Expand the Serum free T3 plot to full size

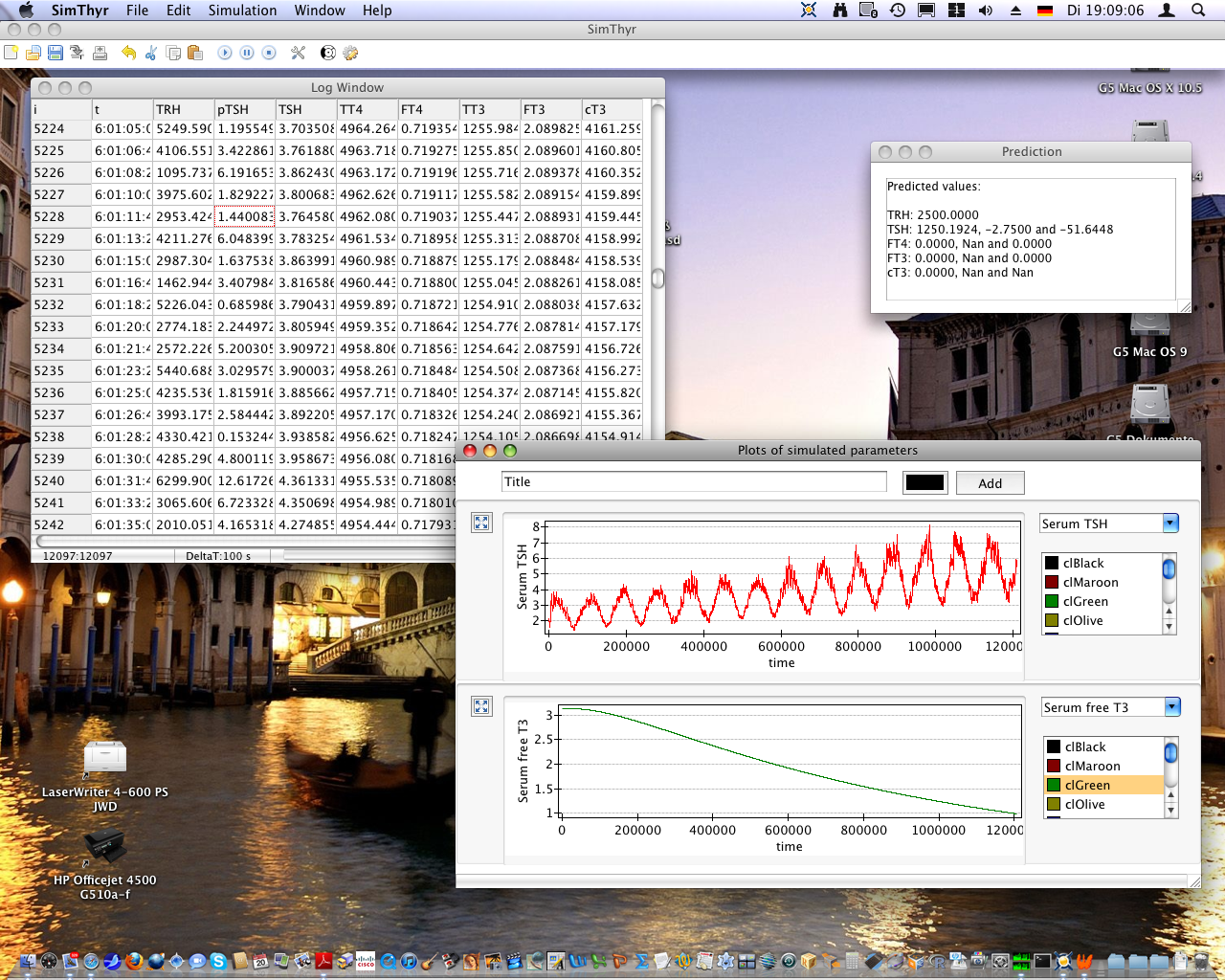[481, 706]
